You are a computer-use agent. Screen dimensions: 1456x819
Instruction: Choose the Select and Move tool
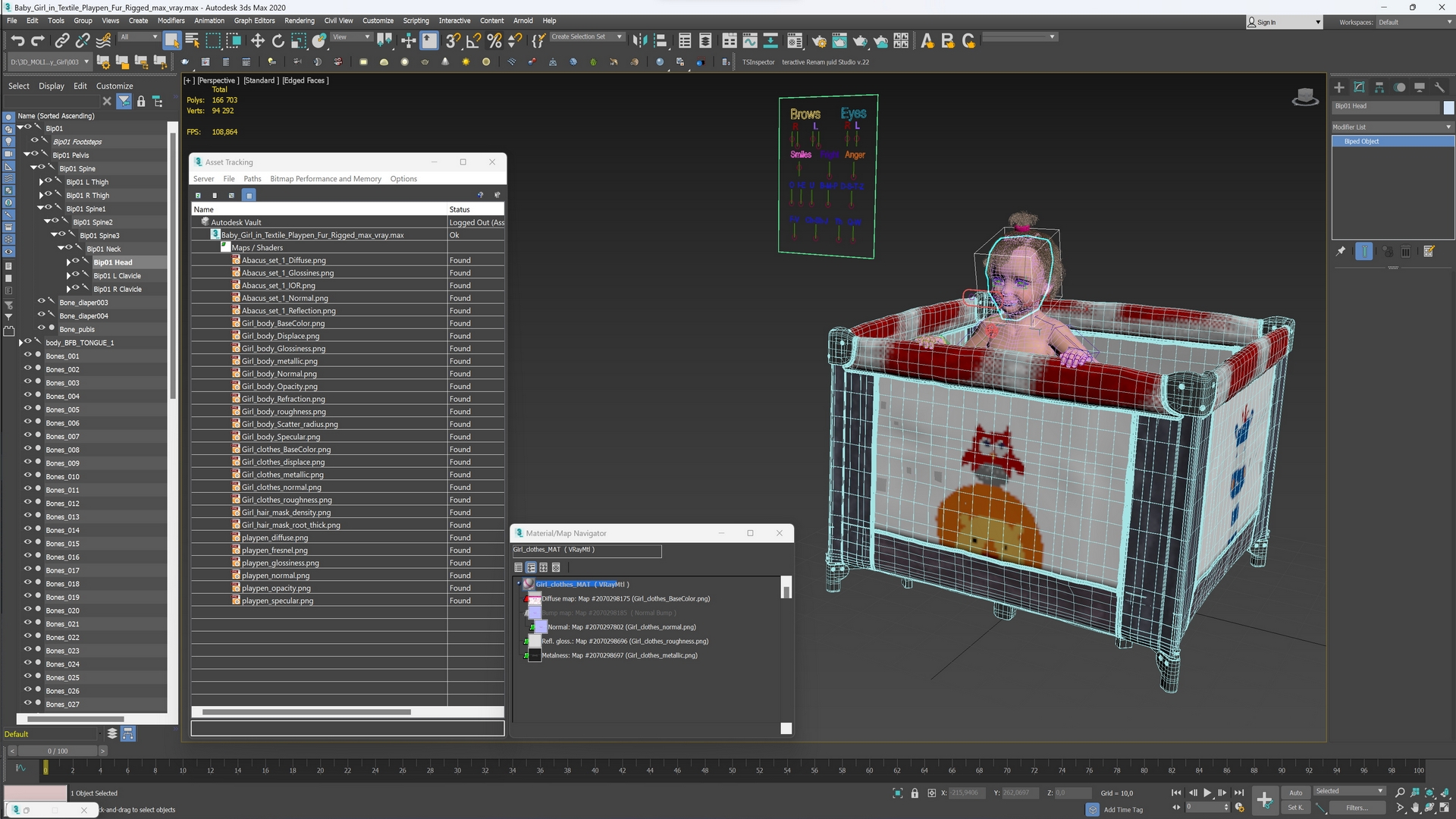pyautogui.click(x=258, y=41)
